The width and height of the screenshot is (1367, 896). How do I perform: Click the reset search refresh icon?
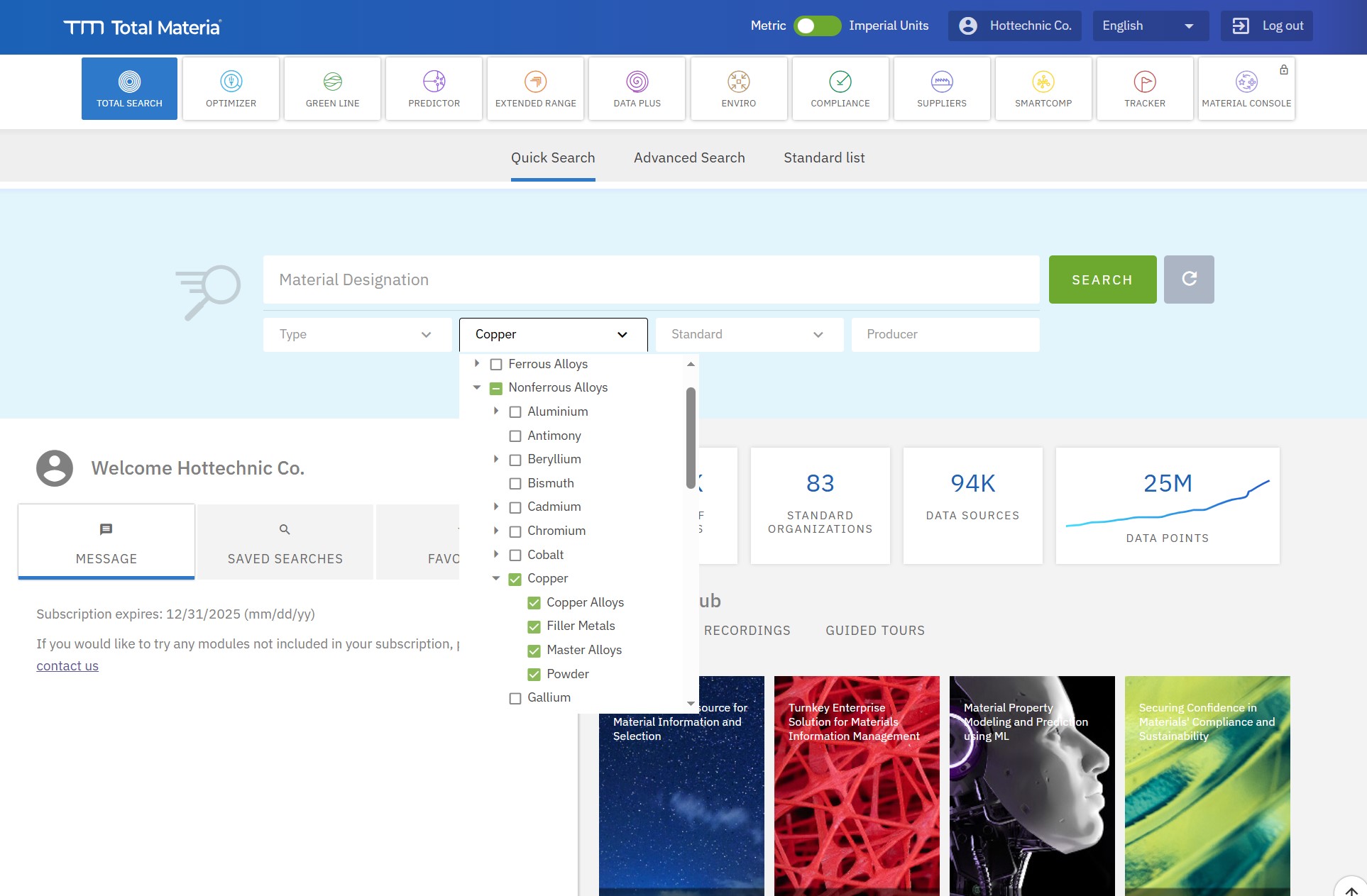tap(1189, 280)
